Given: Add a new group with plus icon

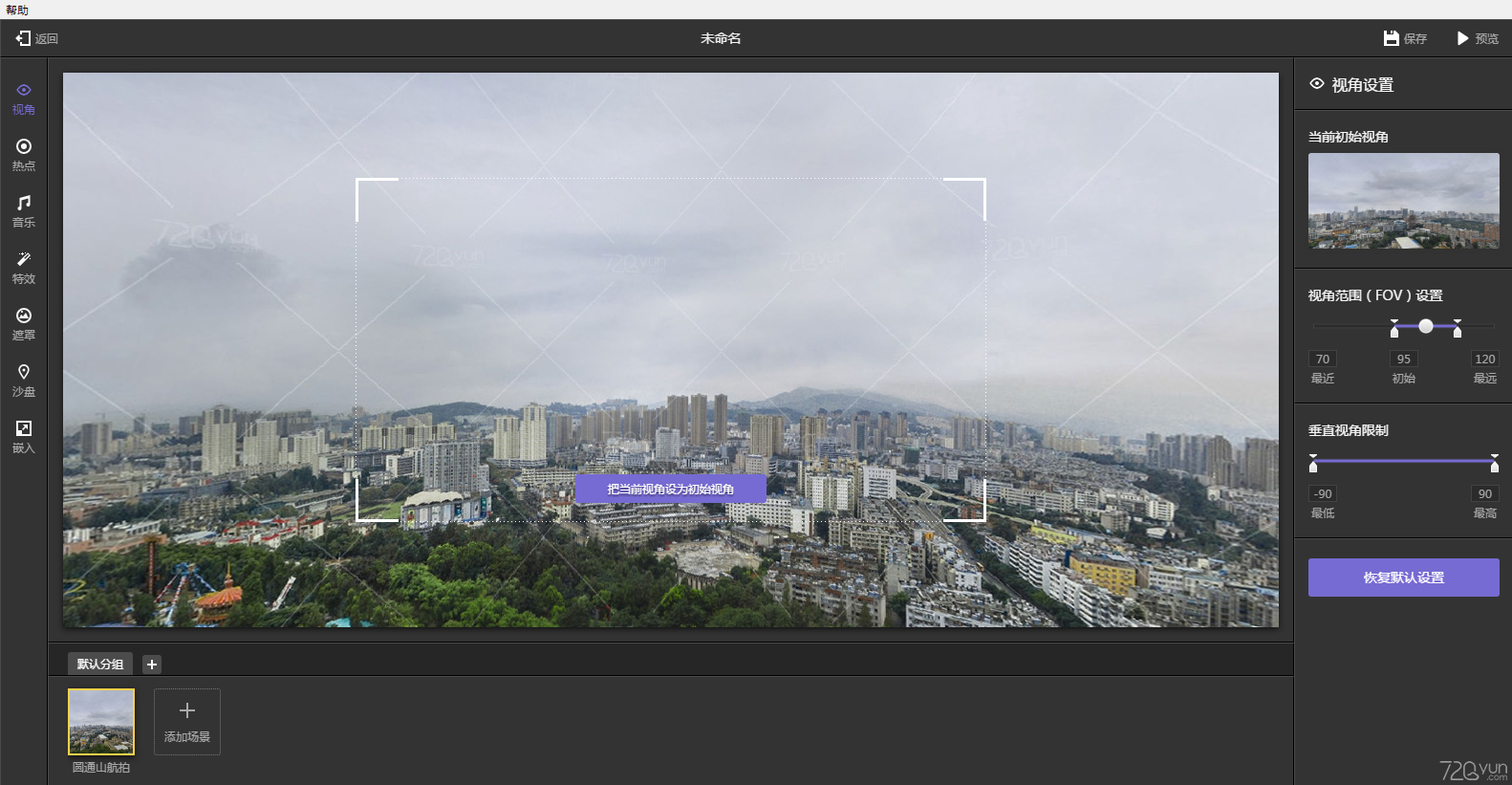Looking at the screenshot, I should point(152,664).
